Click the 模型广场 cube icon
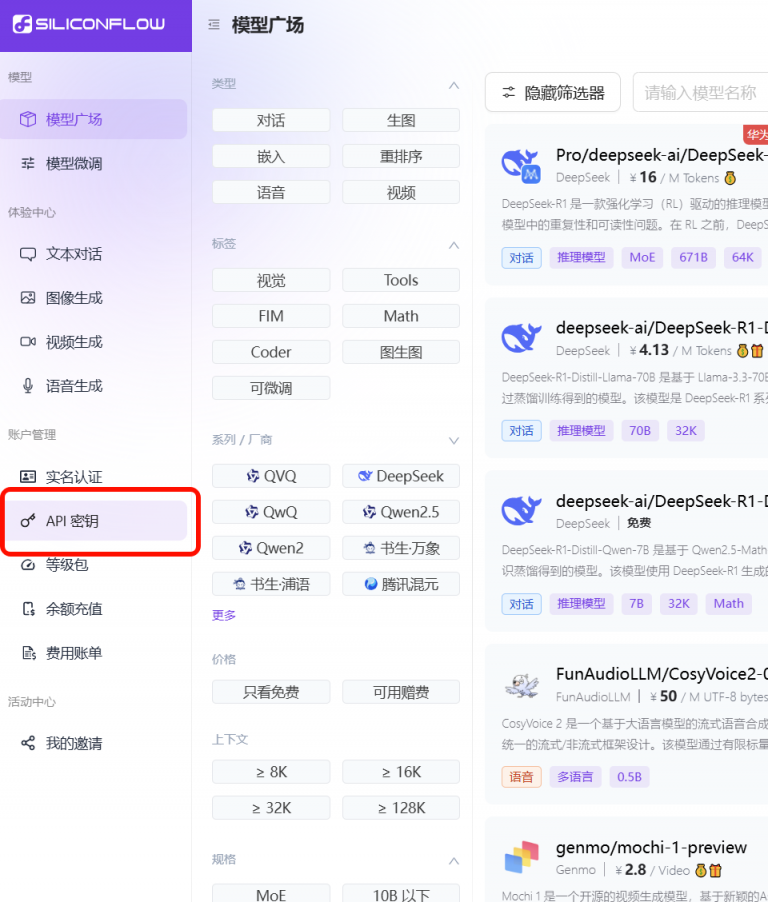 [28, 119]
